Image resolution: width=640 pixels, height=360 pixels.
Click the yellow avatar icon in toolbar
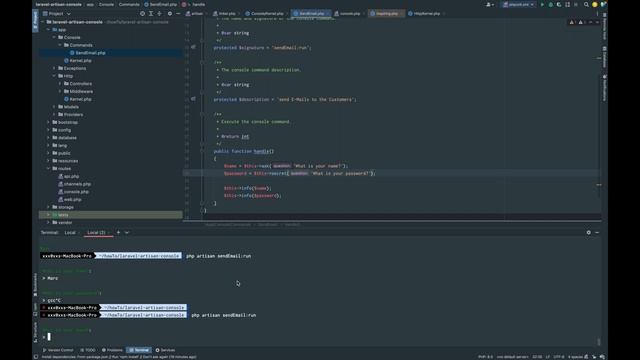point(595,4)
